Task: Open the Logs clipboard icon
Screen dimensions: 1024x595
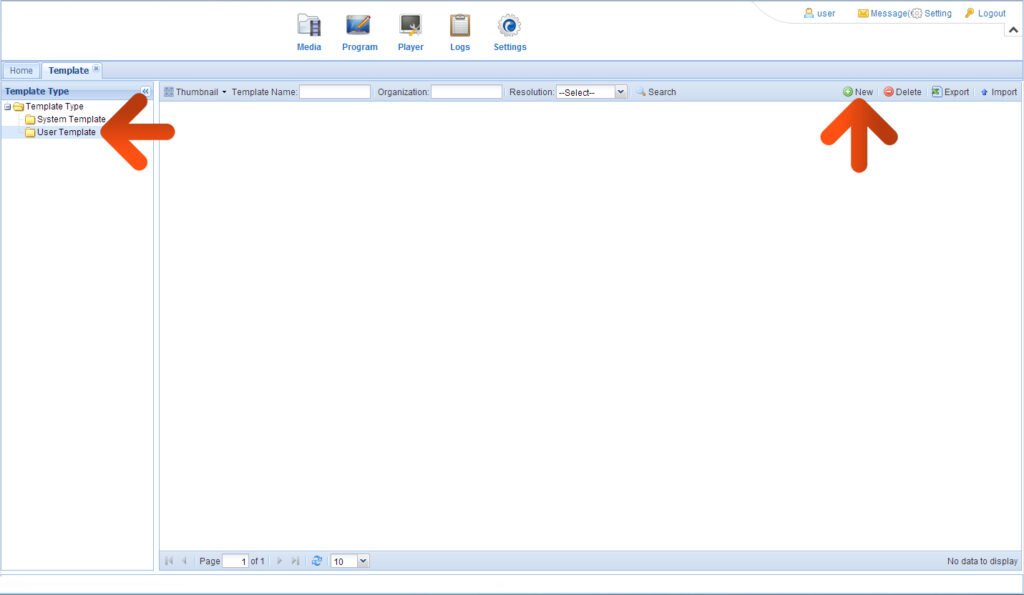Action: (460, 26)
